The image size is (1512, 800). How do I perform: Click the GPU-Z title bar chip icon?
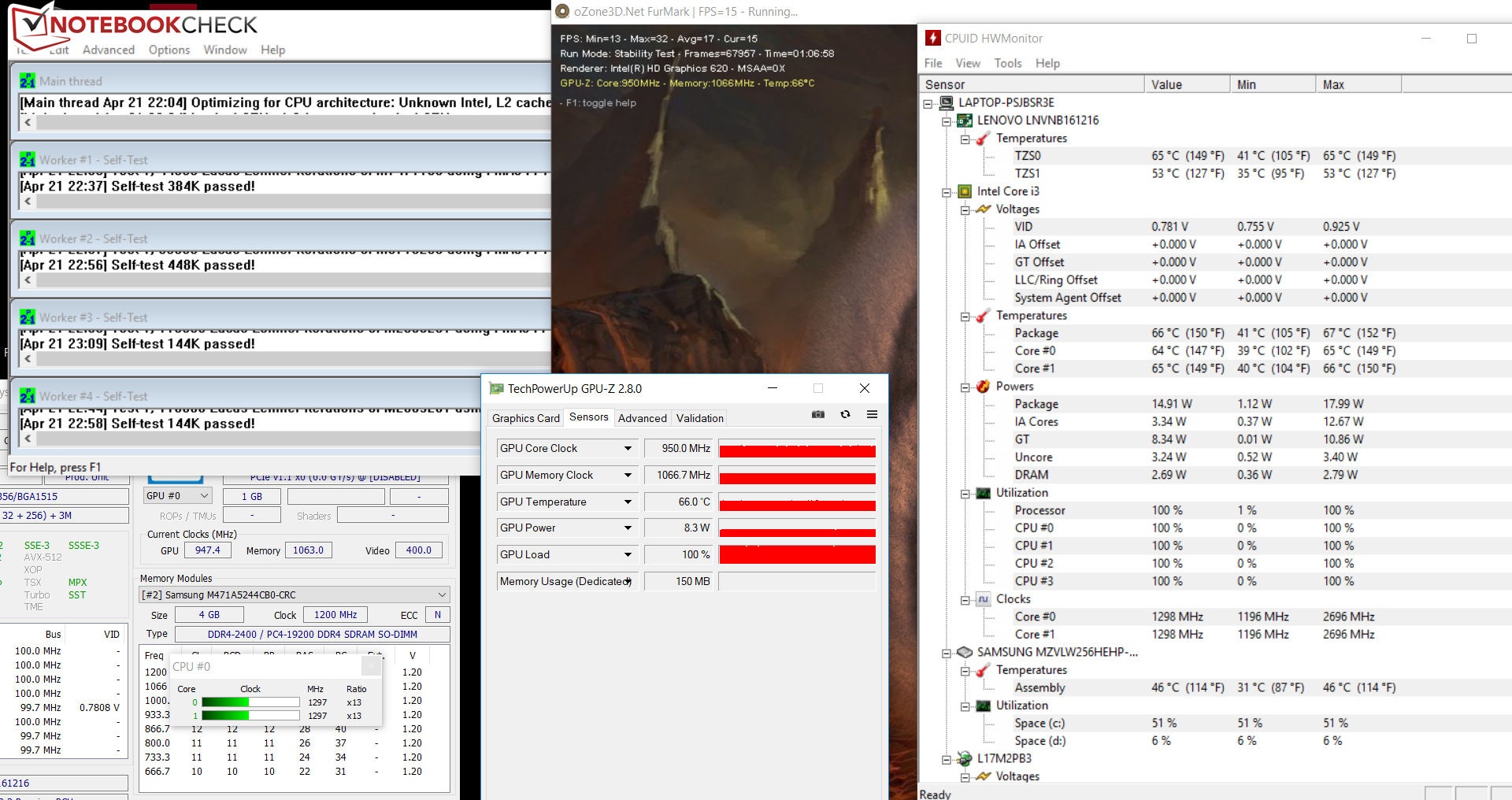point(496,388)
